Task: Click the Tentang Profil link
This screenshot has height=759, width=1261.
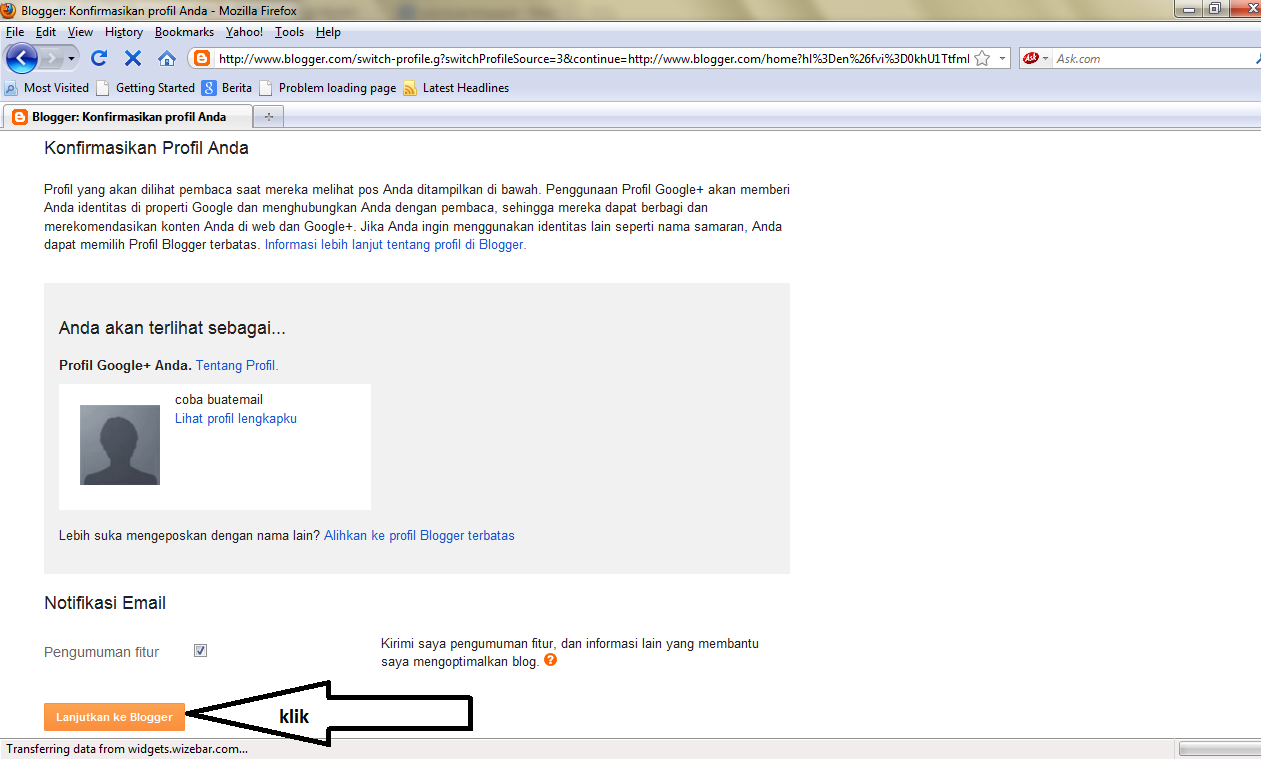Action: click(x=237, y=365)
